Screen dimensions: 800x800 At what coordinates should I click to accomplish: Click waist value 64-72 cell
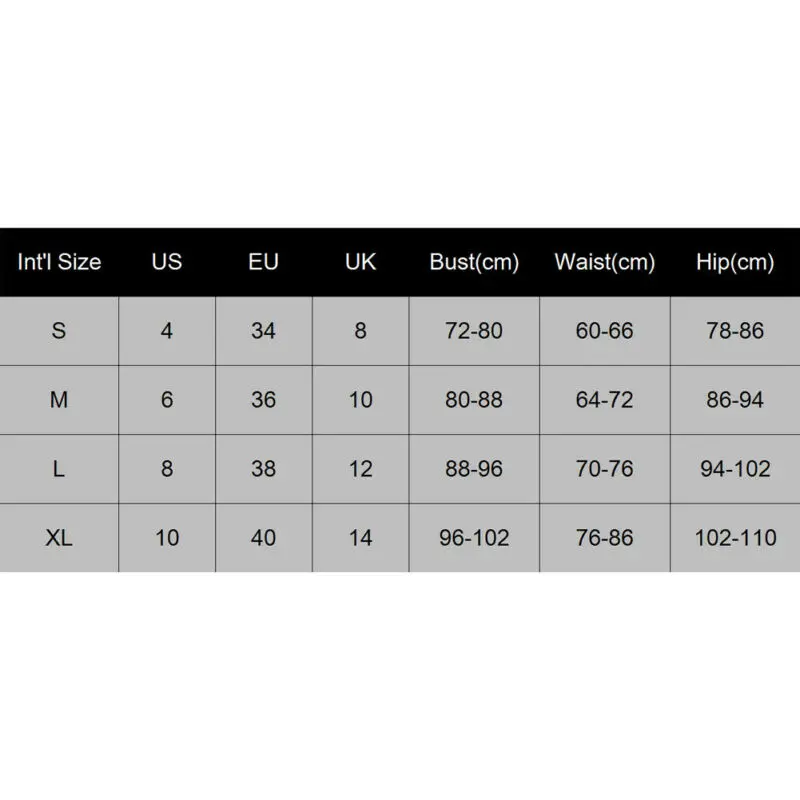(x=604, y=400)
